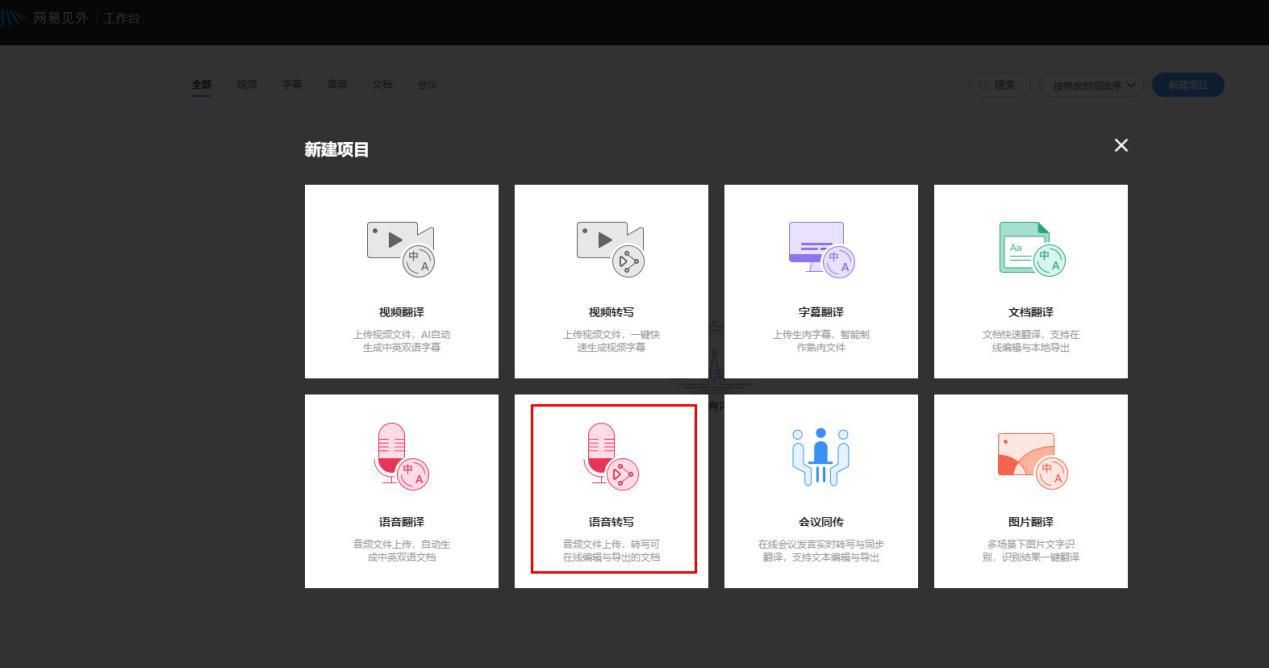Click the 搜索 search field
This screenshot has height=668, width=1269.
point(1000,85)
